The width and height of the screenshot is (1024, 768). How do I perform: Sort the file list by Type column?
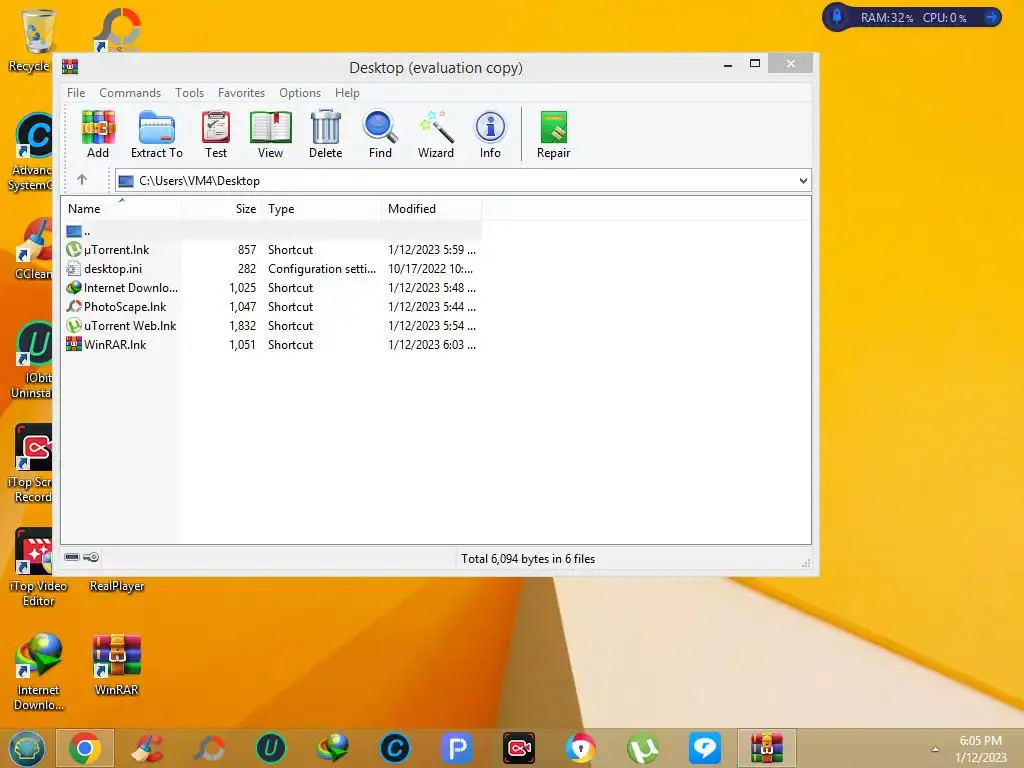[322, 209]
